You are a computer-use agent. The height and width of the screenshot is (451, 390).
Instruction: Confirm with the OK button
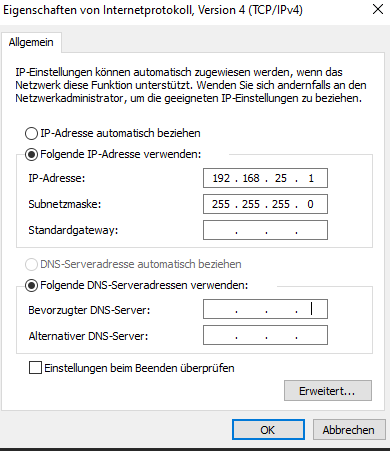268,430
